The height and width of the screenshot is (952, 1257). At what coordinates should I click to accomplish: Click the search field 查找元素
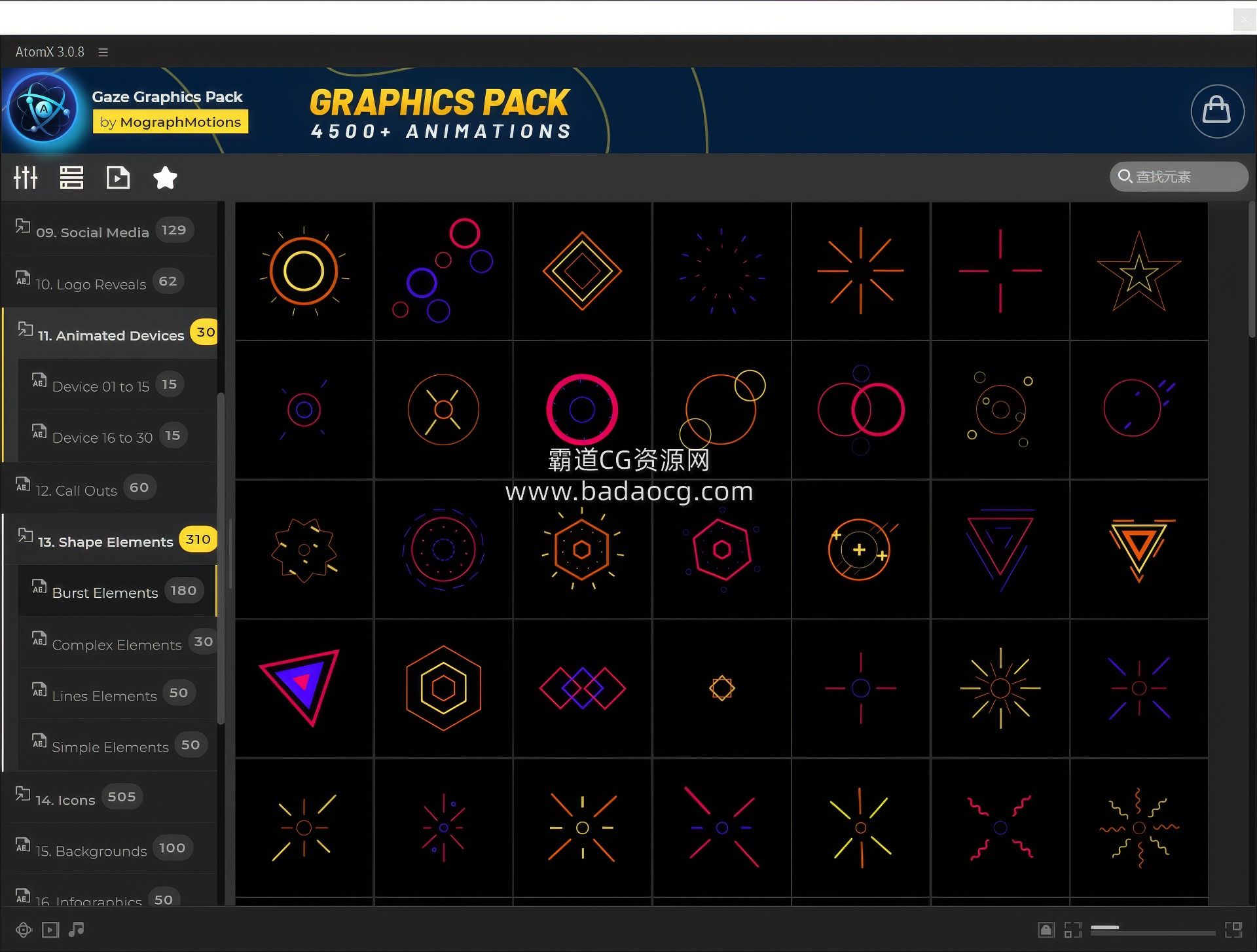point(1179,176)
